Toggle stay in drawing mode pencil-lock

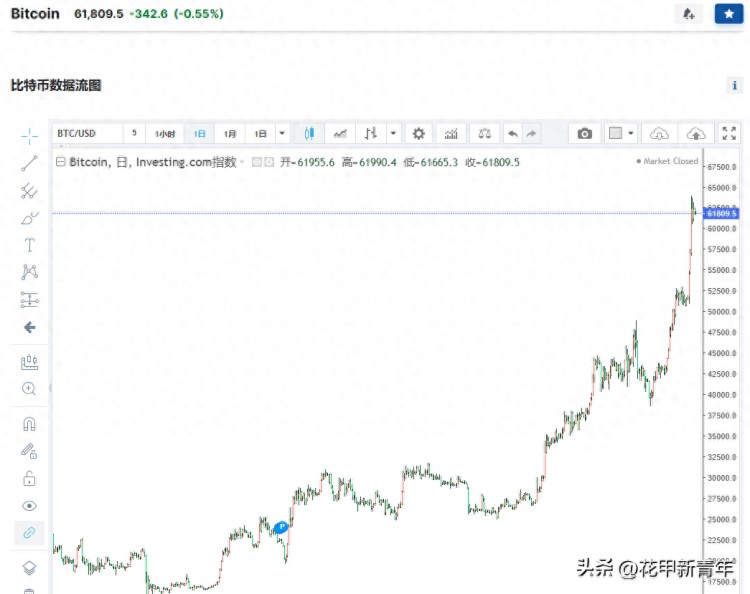coord(29,451)
